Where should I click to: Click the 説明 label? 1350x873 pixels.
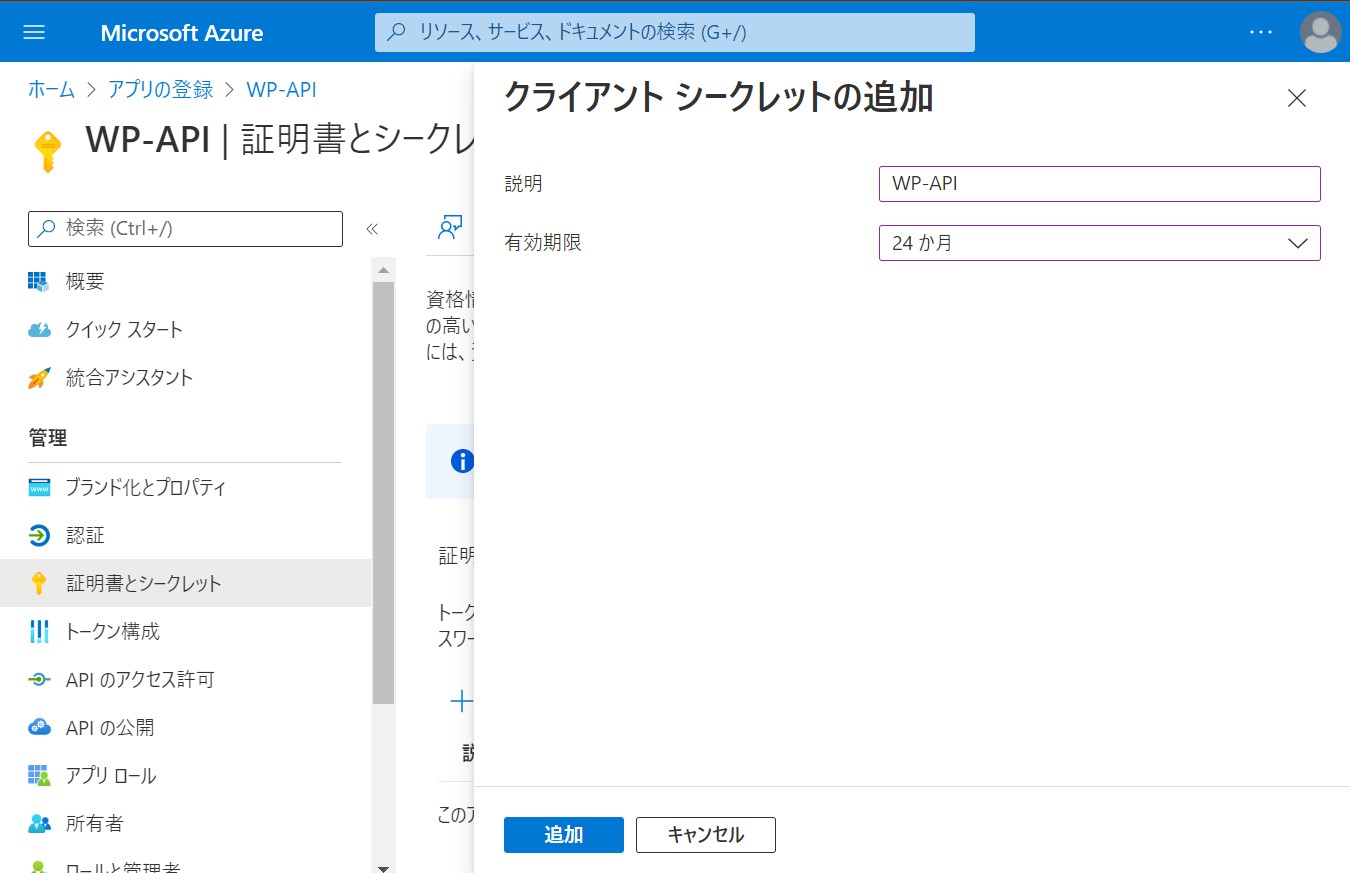(524, 184)
